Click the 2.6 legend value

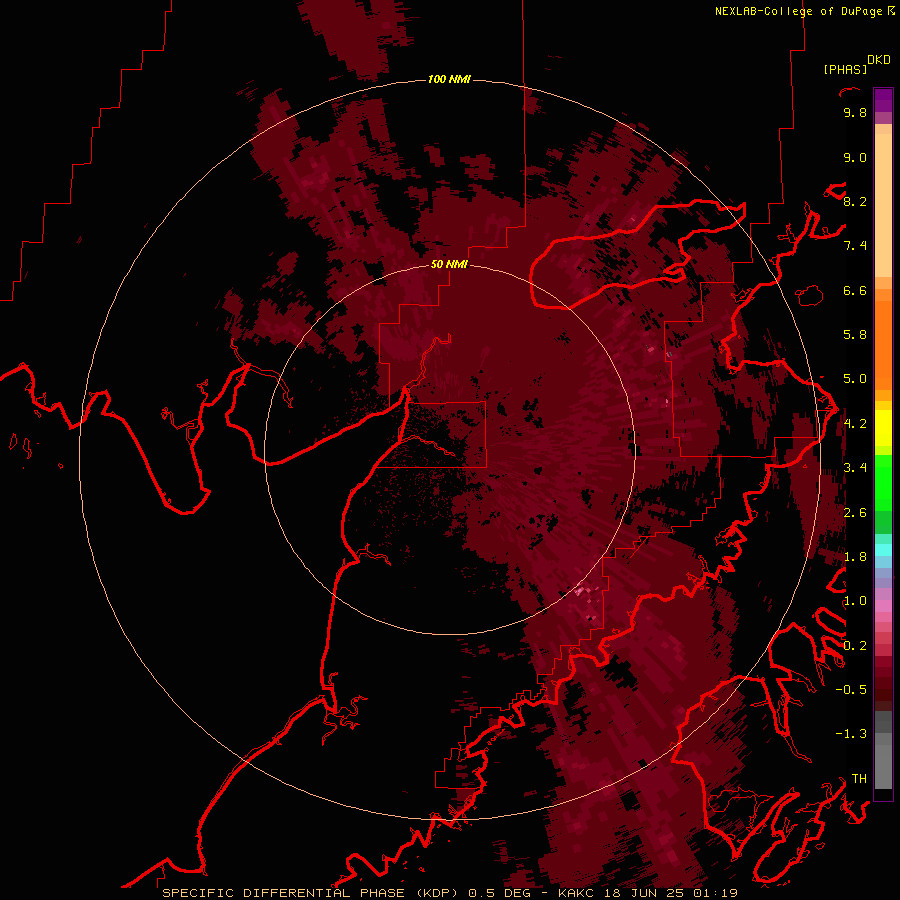(x=855, y=513)
